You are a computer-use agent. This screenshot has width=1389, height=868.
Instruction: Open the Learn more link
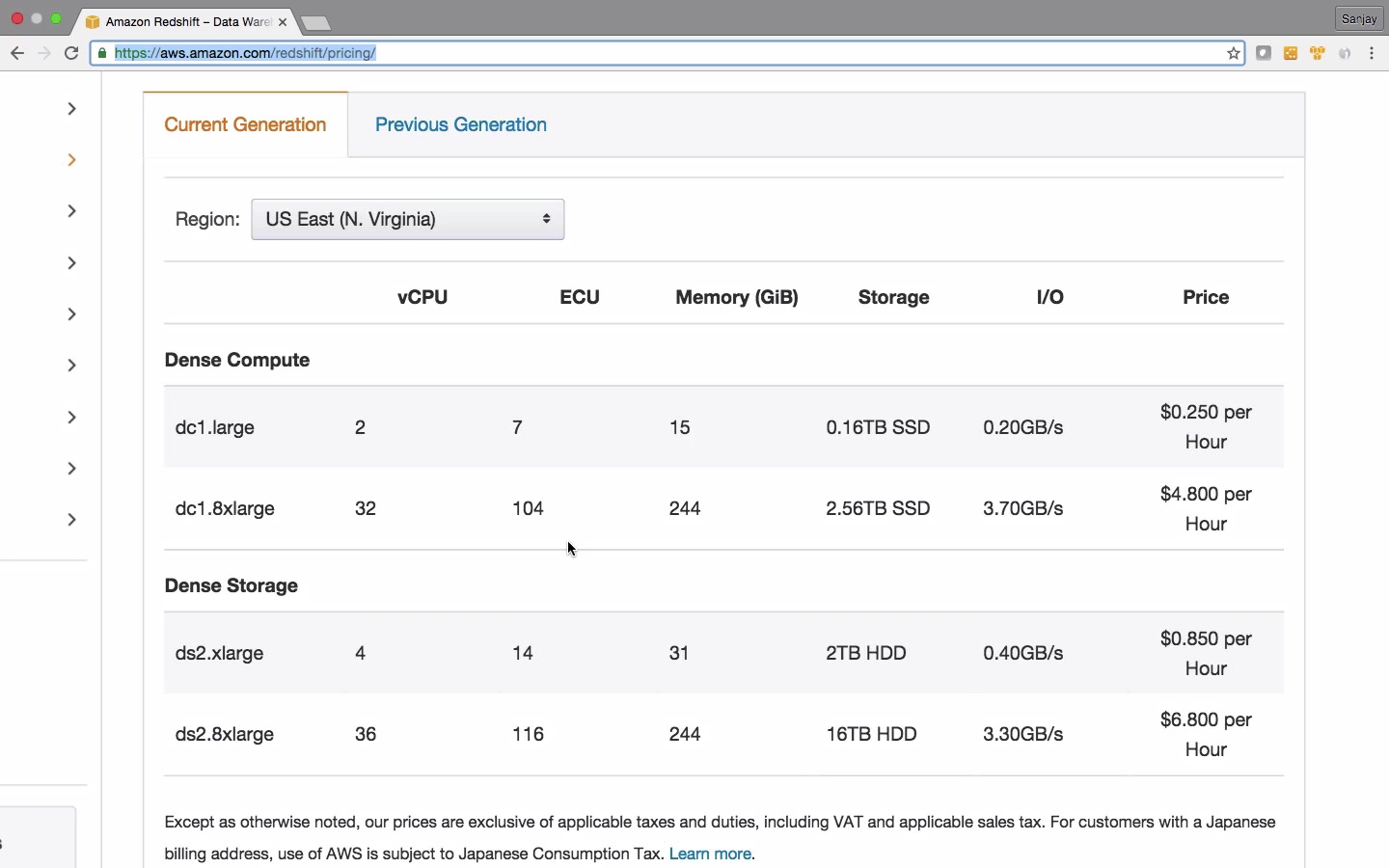(711, 854)
